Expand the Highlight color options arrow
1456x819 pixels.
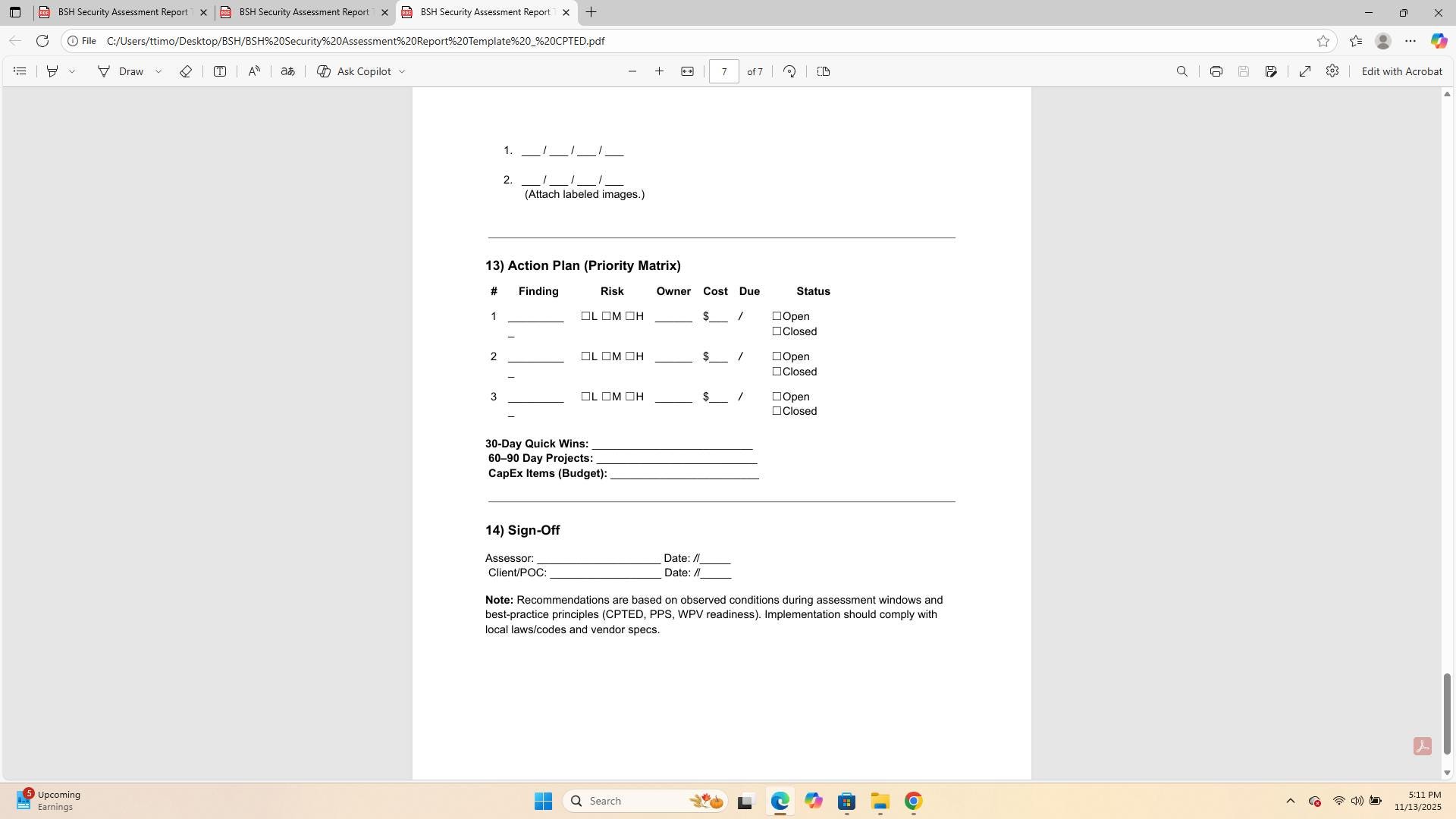pyautogui.click(x=72, y=71)
